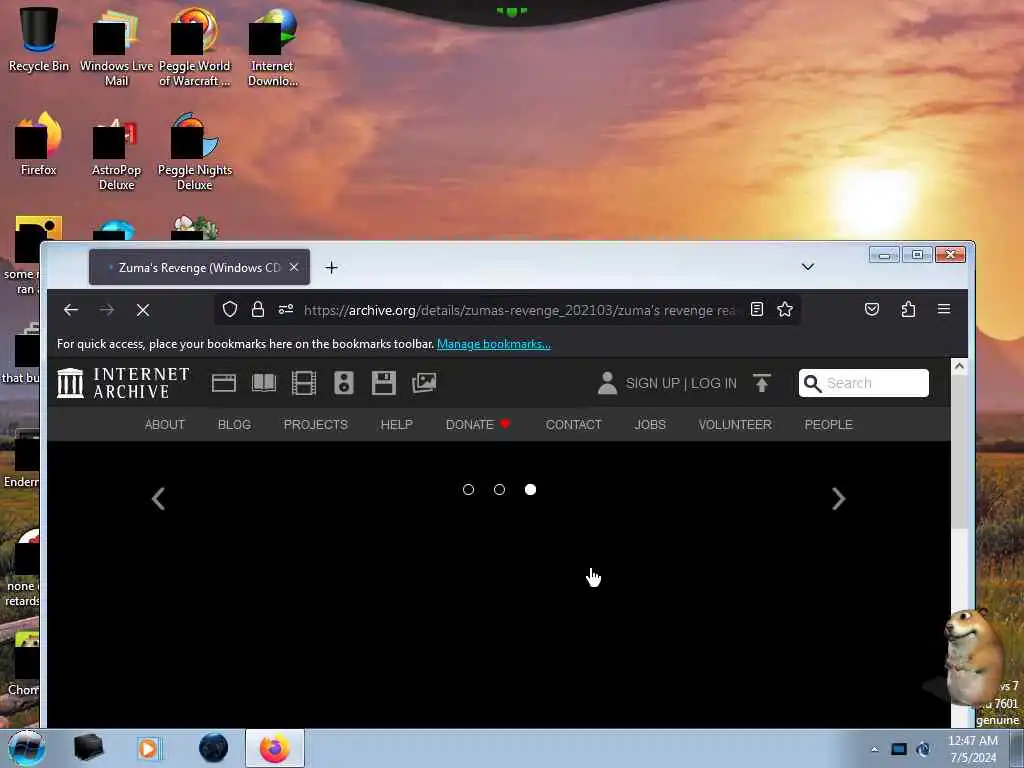
Task: Click the Upload arrow icon
Action: coord(761,383)
